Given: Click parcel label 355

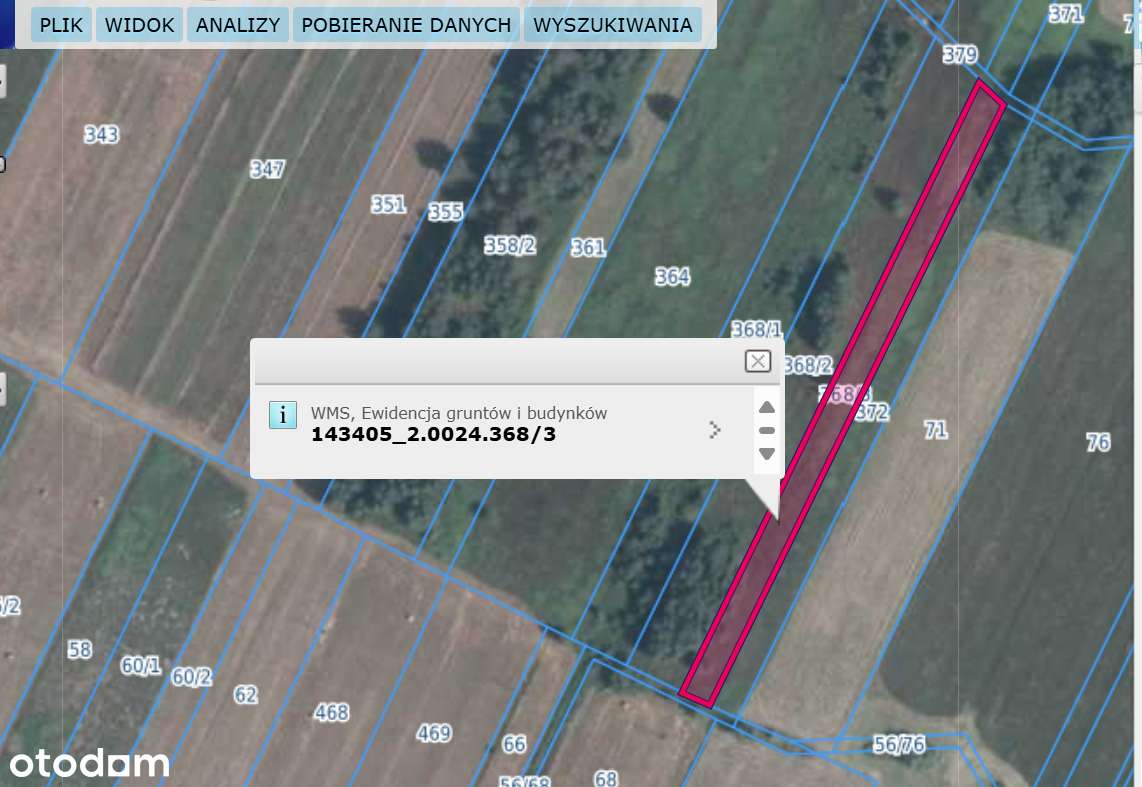Looking at the screenshot, I should [x=445, y=211].
